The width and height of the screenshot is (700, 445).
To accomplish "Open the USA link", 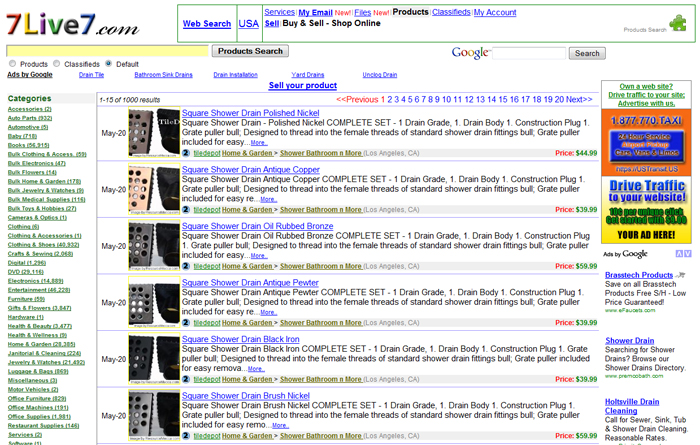I will click(249, 24).
